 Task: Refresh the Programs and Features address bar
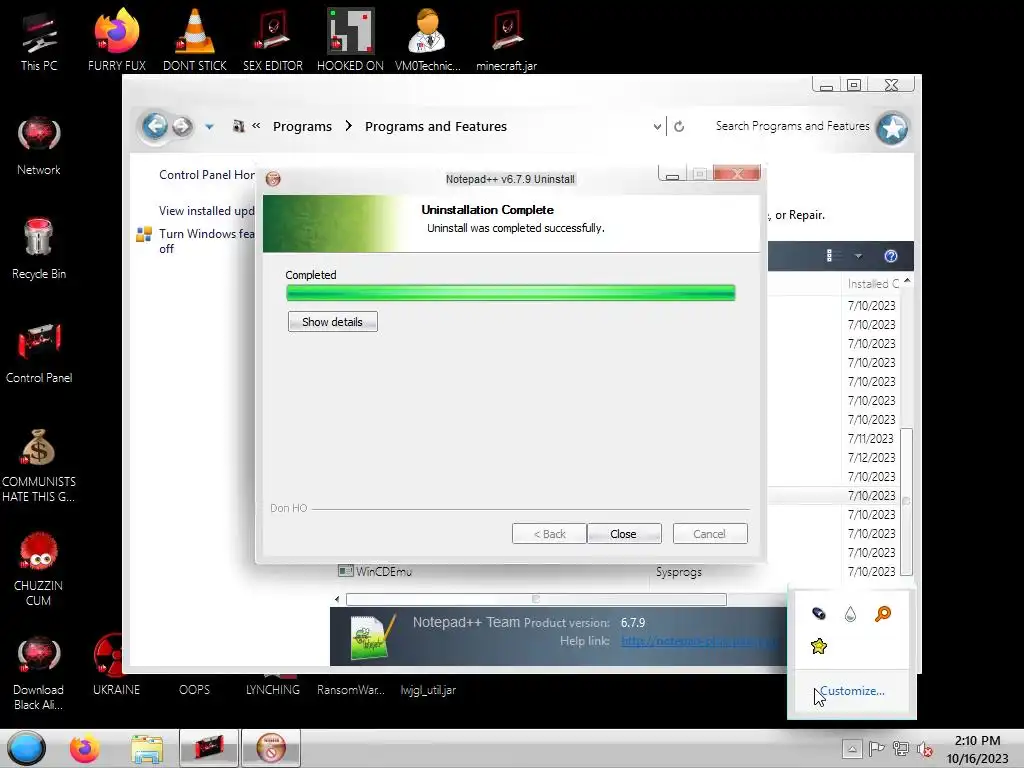[x=679, y=126]
